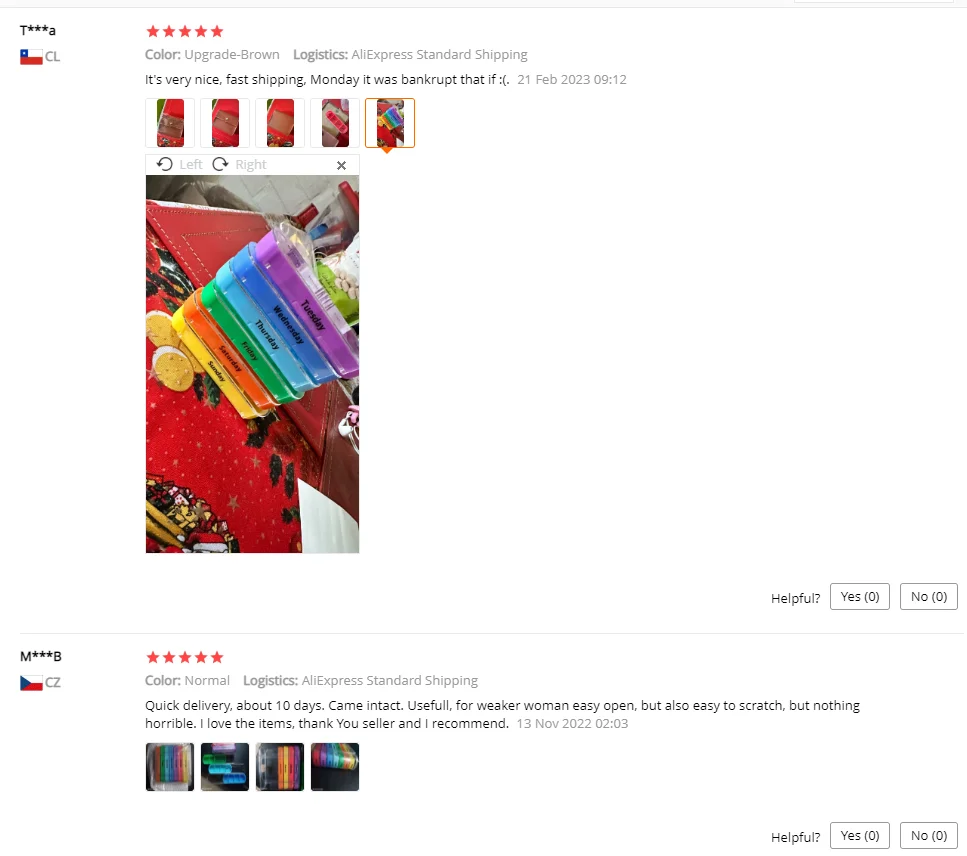This screenshot has height=856, width=967.
Task: Click the Chile flag icon beside CL
Action: 31,57
